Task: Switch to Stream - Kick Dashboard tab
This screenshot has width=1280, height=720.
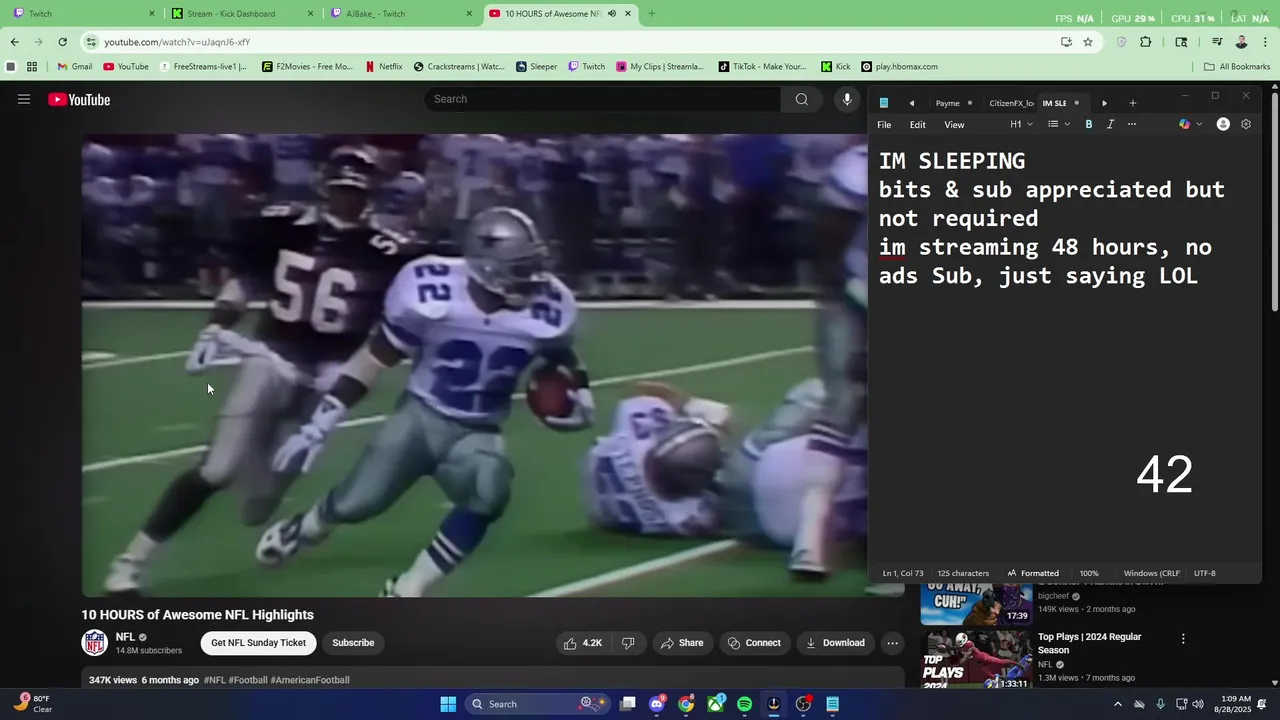Action: [243, 14]
